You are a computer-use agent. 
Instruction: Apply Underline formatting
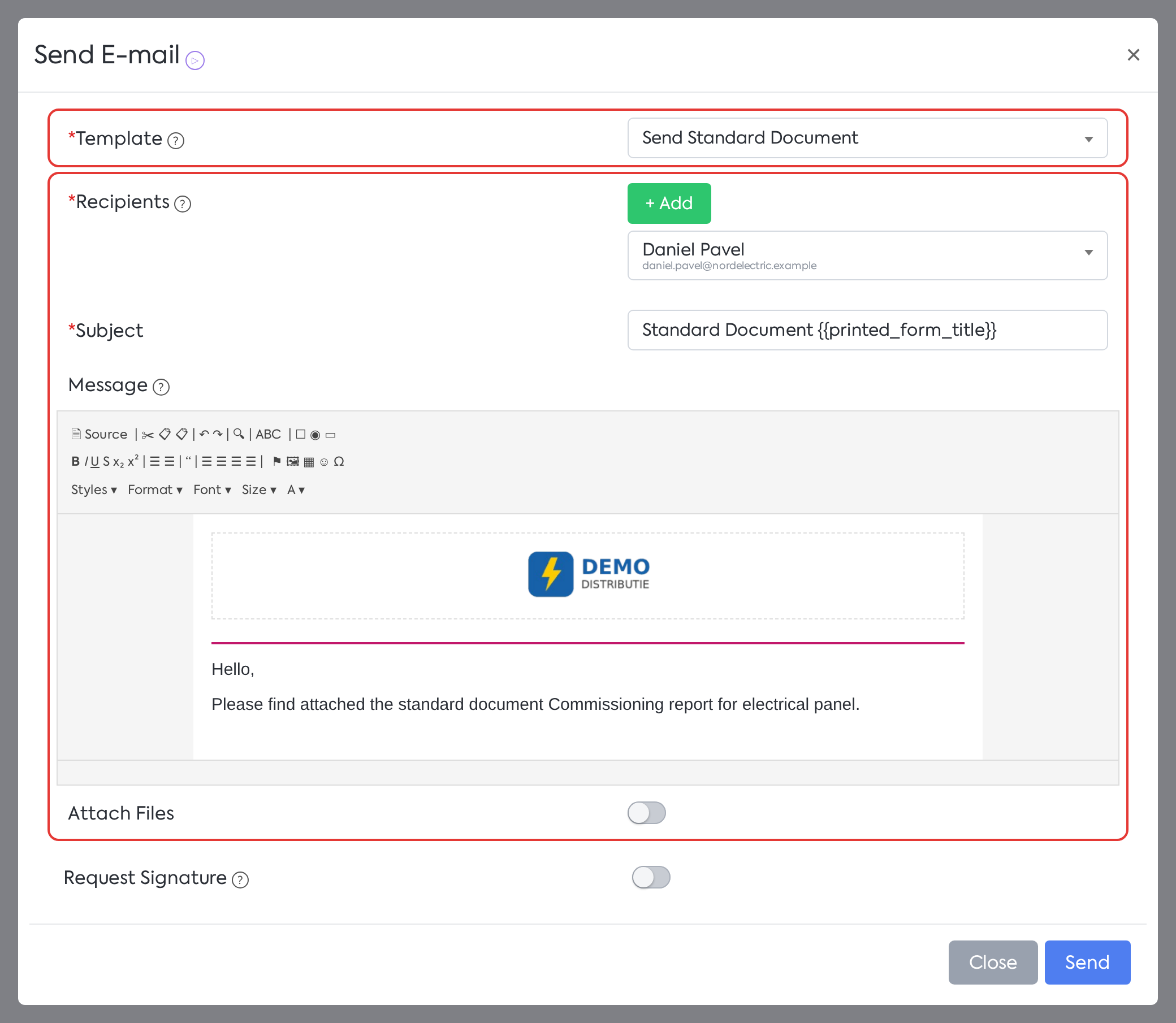(x=95, y=462)
